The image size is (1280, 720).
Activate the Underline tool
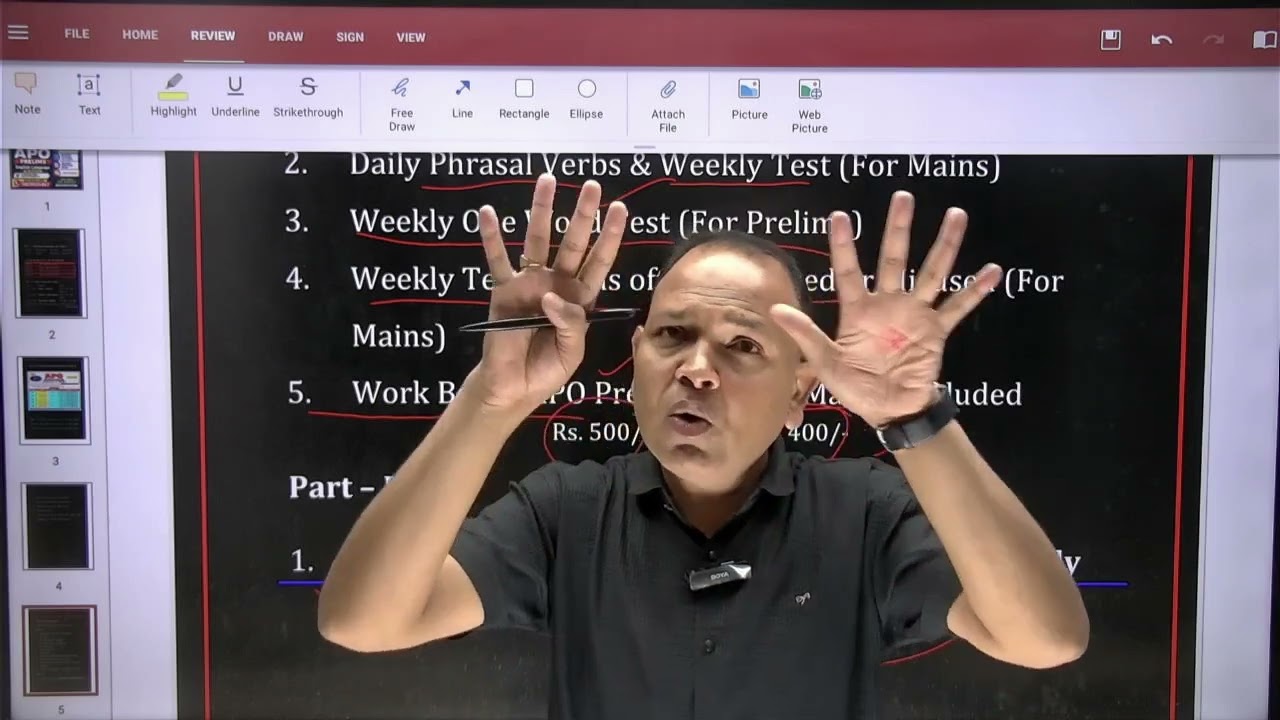235,97
